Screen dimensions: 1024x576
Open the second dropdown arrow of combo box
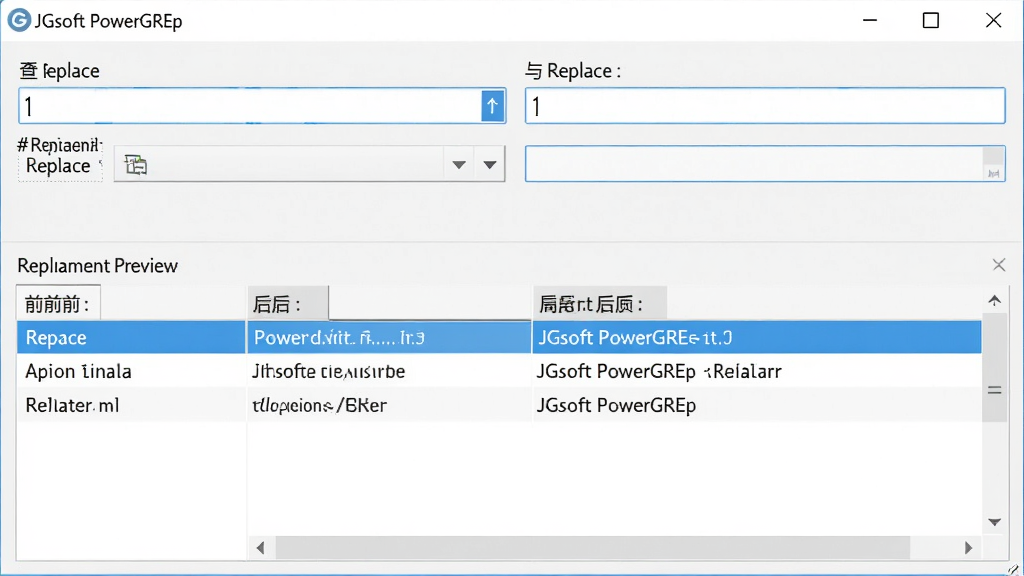tap(490, 165)
